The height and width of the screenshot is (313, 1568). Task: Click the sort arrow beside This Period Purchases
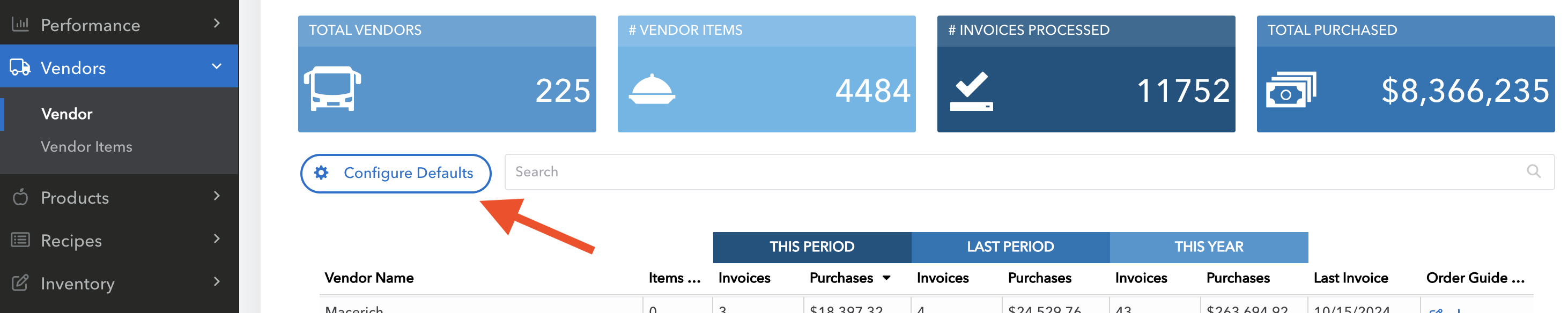887,278
